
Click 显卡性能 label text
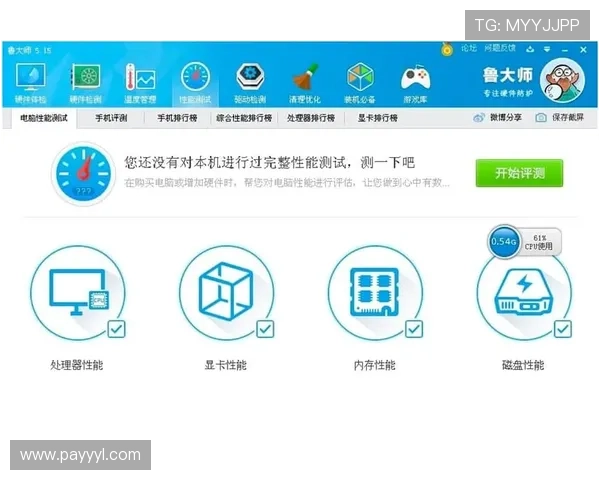pos(225,365)
